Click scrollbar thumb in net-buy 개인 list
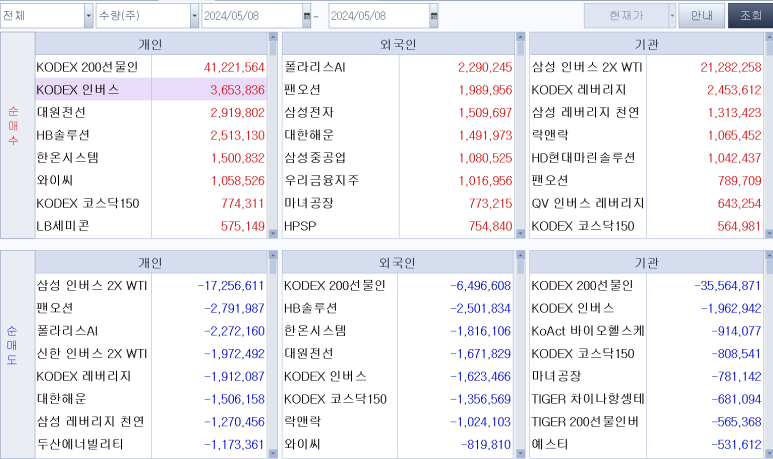This screenshot has width=773, height=459. (x=273, y=48)
